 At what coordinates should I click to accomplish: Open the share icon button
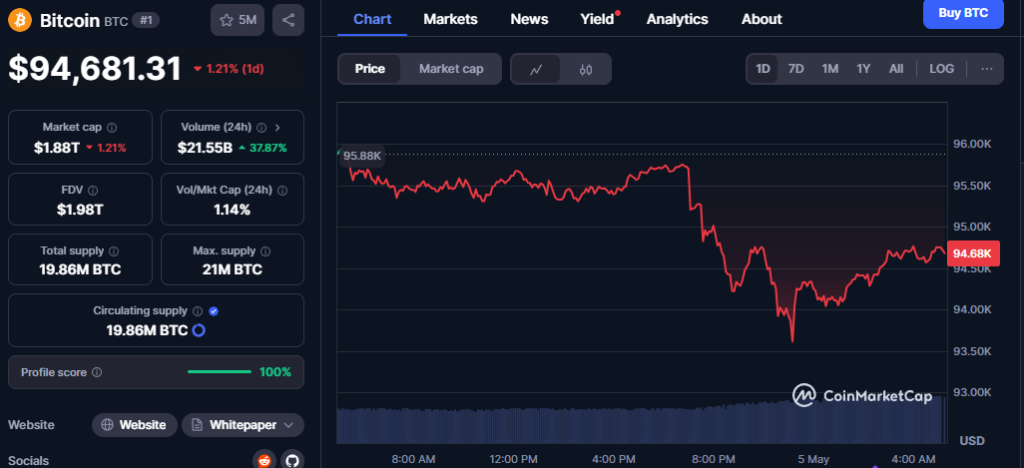[288, 20]
